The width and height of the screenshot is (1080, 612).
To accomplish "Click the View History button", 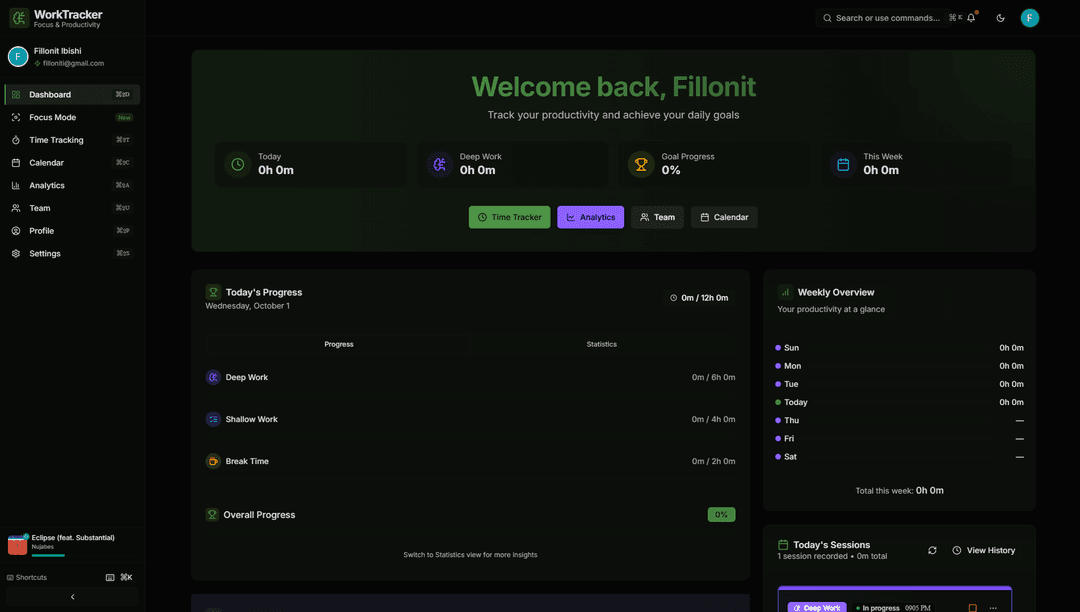I will tap(983, 551).
